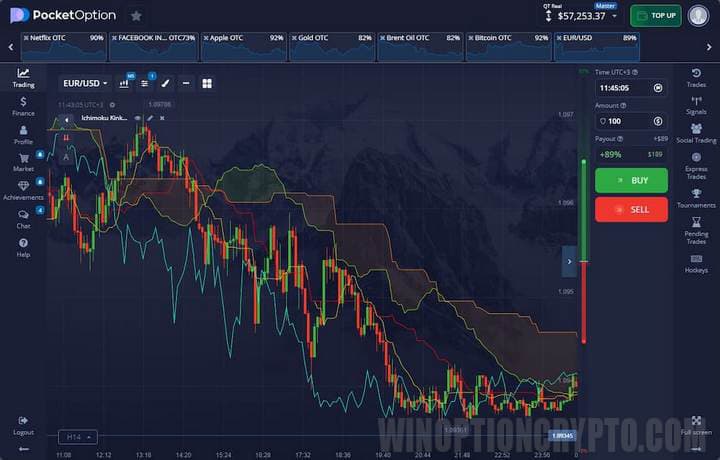
Task: Select the Gold OTC tab
Action: coord(332,46)
